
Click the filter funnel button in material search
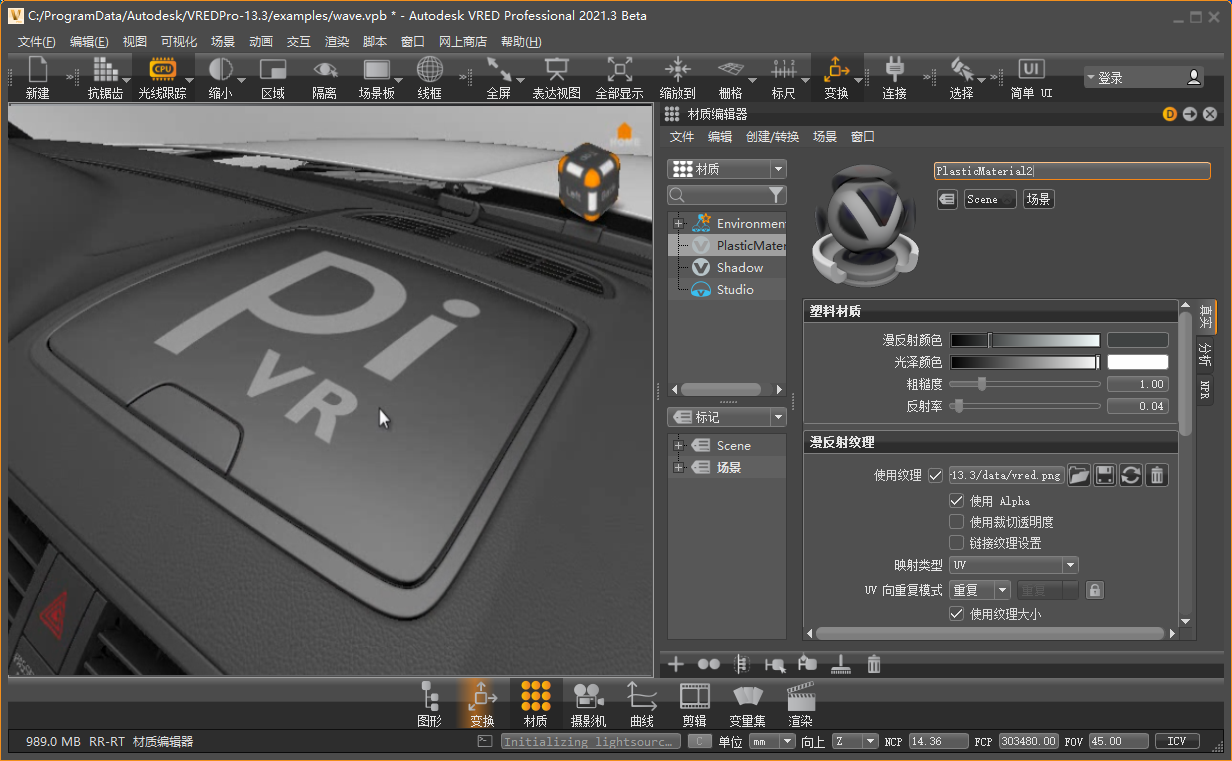(776, 195)
